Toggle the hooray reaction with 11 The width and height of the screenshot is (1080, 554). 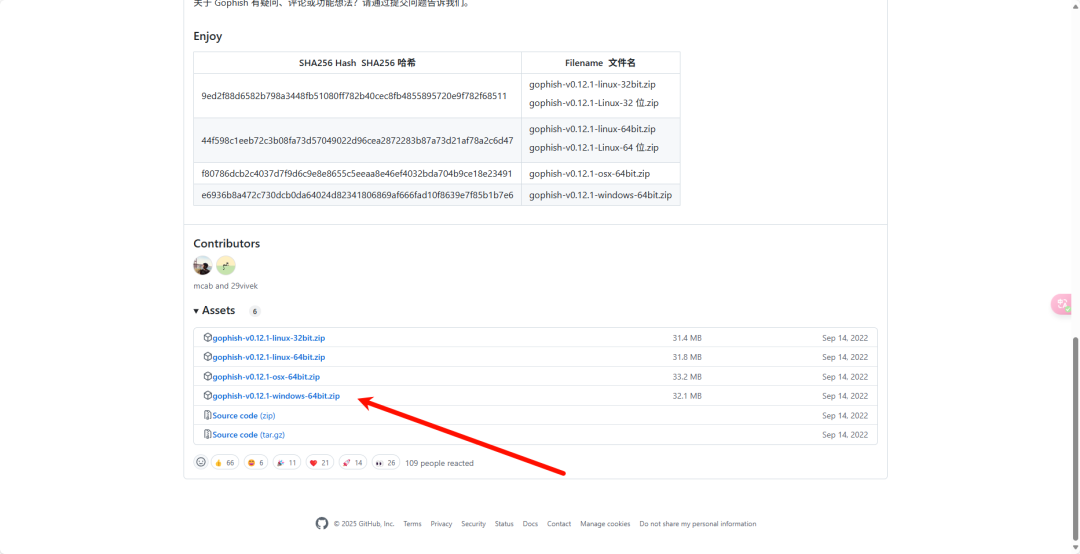(x=287, y=462)
